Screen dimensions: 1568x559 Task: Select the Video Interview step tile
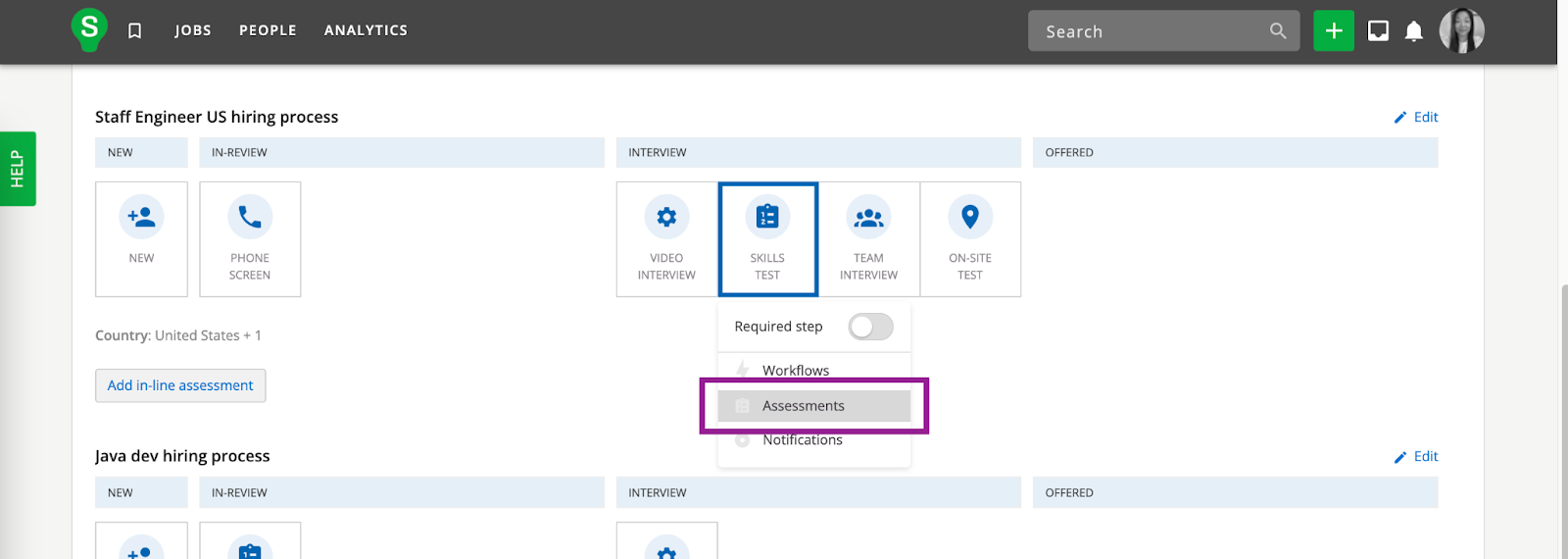point(666,239)
